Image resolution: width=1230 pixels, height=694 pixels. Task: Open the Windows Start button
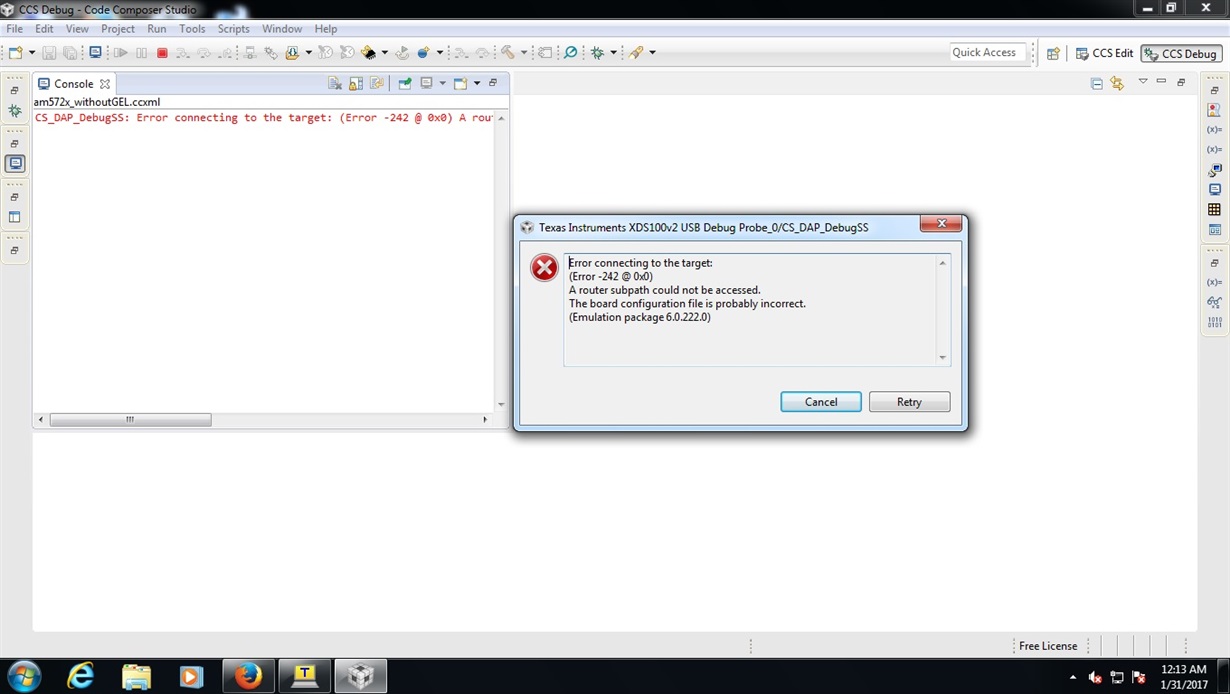(24, 676)
